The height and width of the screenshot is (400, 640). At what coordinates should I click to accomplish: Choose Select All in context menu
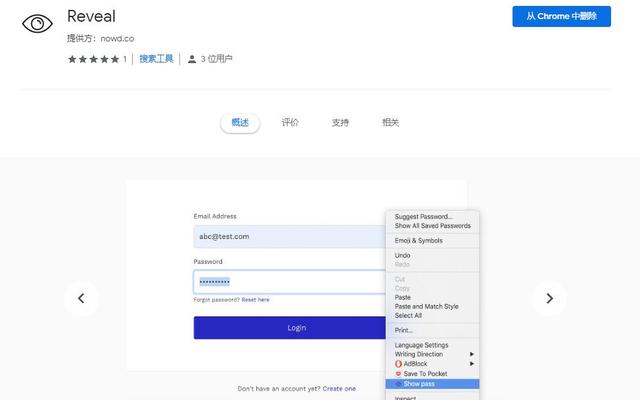(x=408, y=316)
